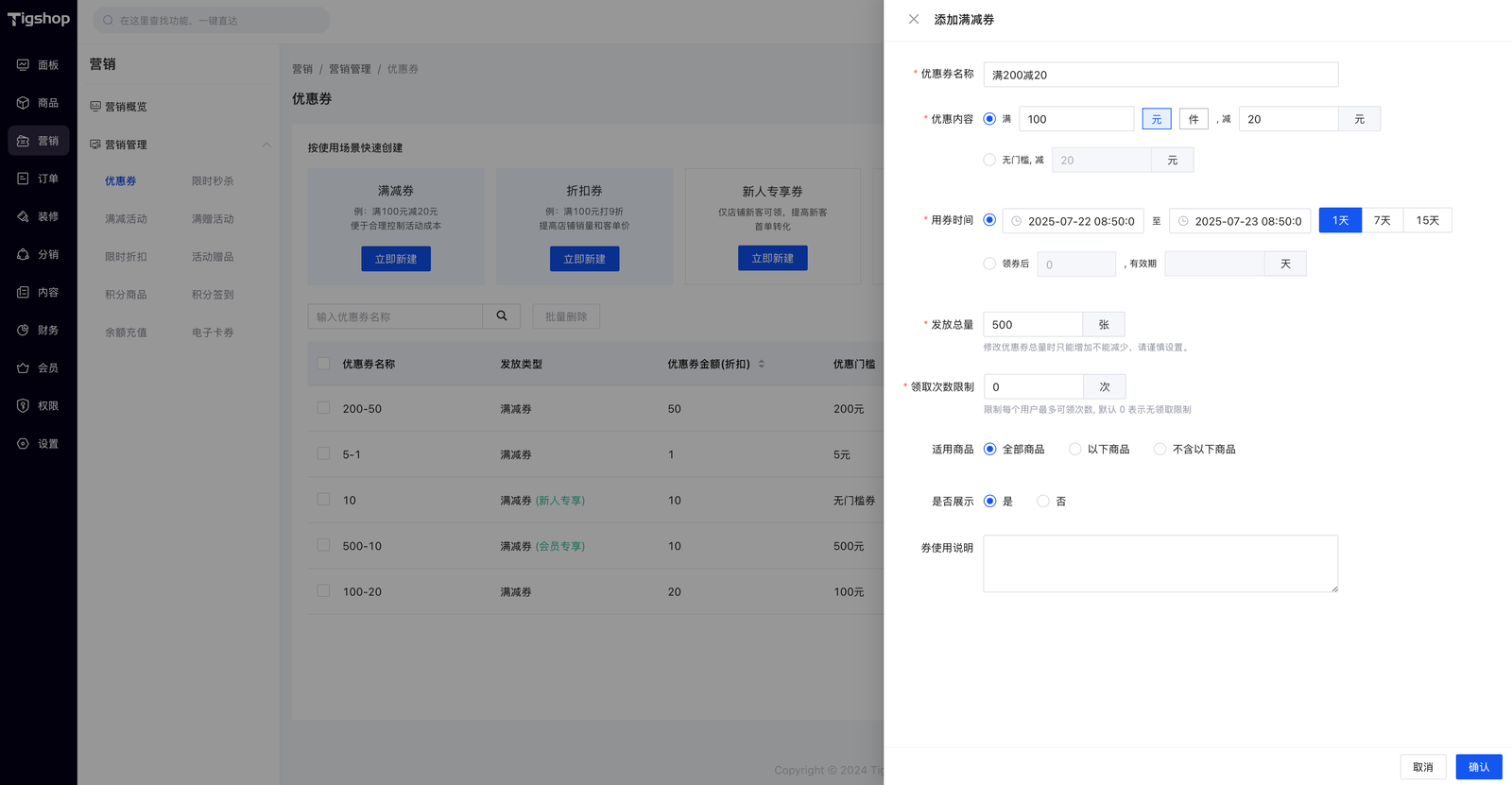Click the 确认 confirm button

[x=1478, y=767]
